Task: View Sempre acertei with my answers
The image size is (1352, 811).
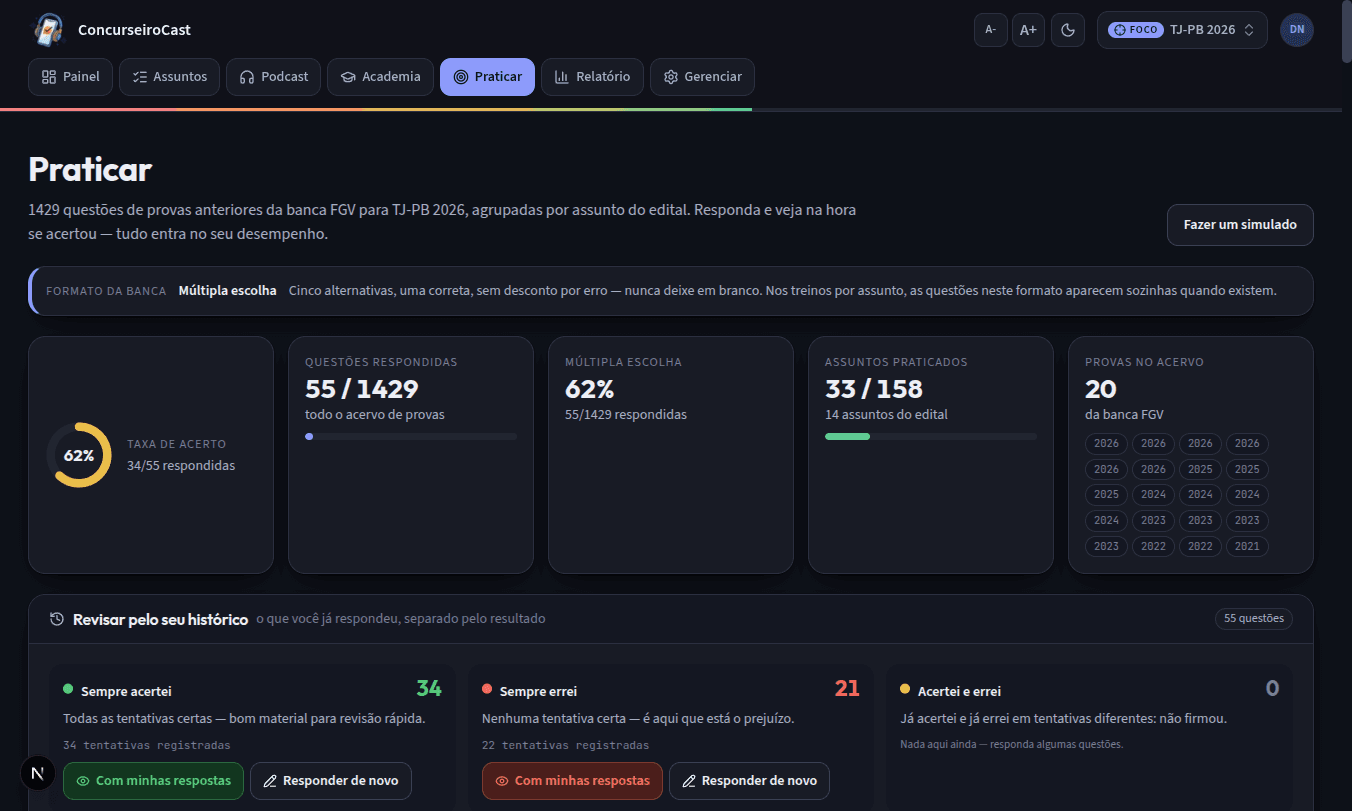Action: [x=153, y=781]
